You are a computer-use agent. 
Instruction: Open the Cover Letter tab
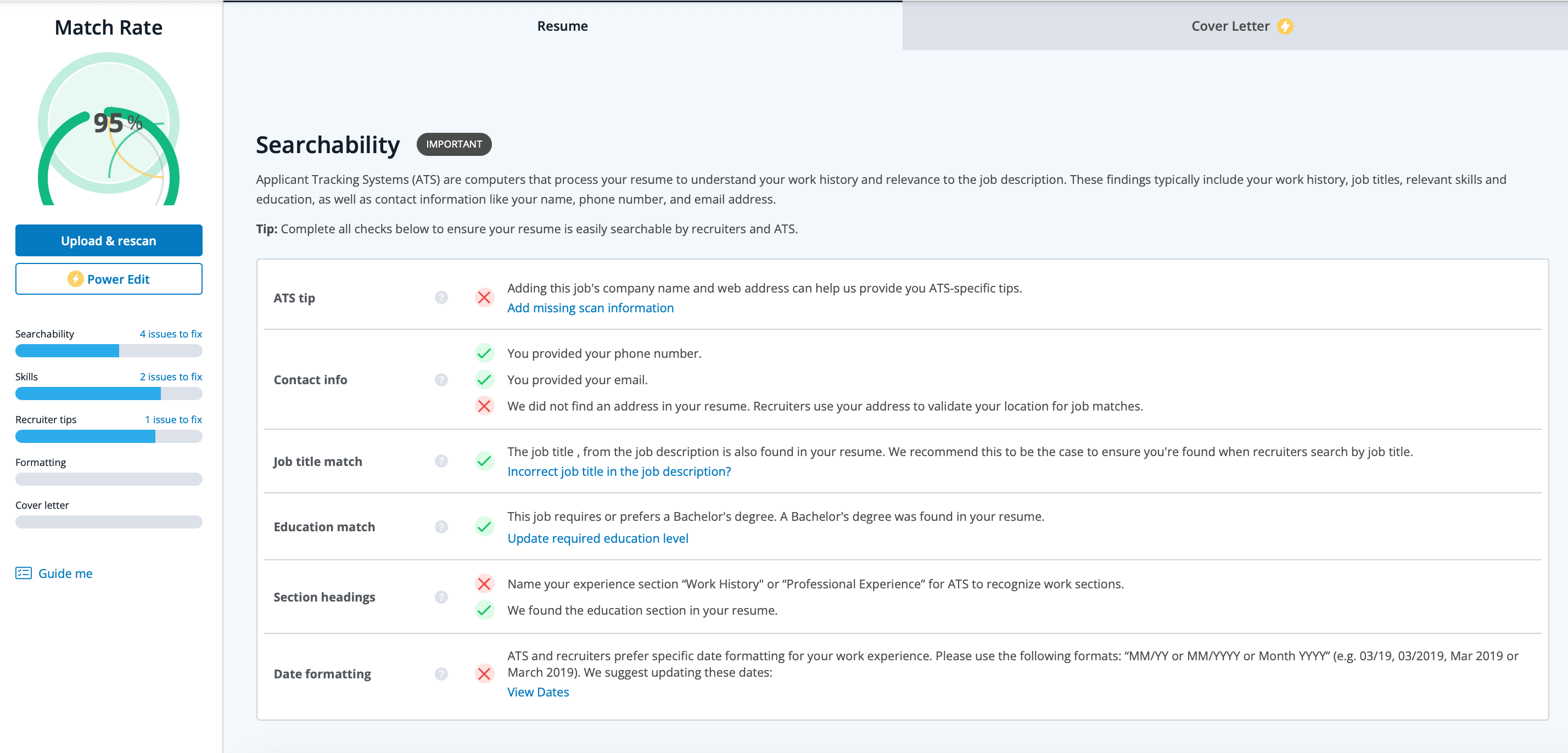tap(1230, 26)
